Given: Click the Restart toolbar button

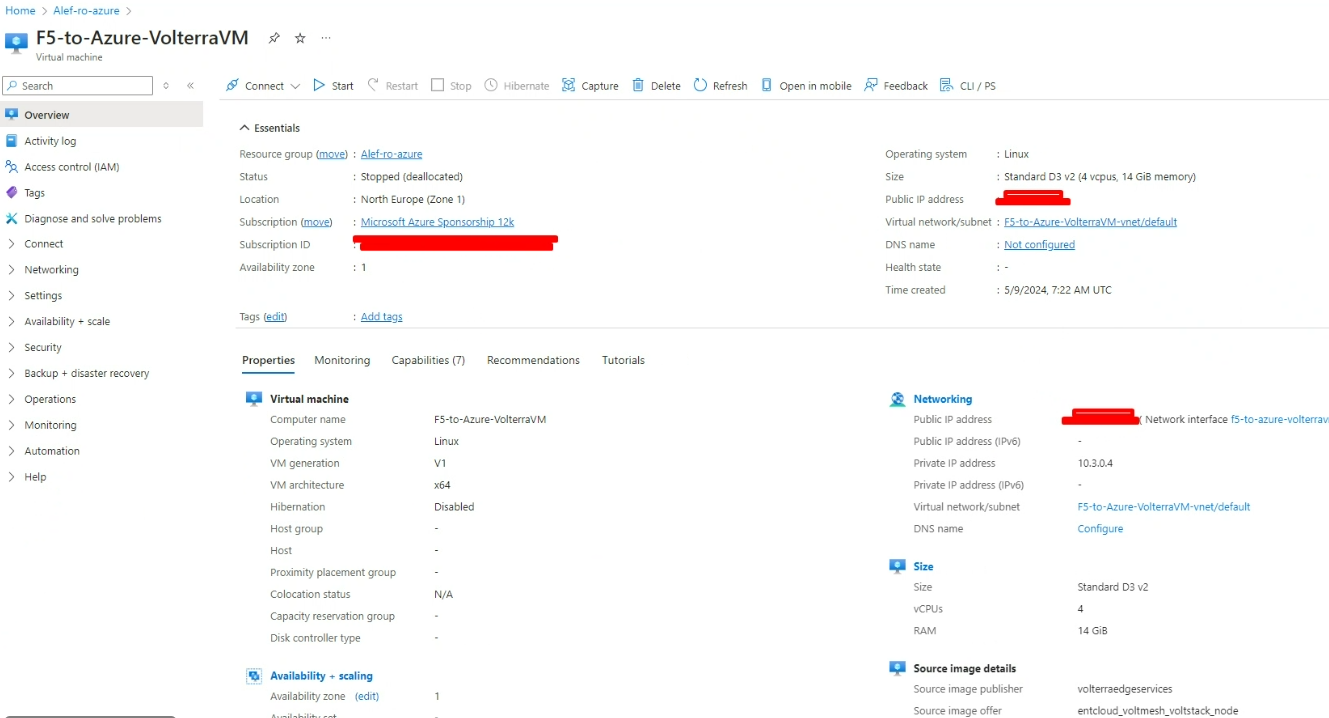Looking at the screenshot, I should [393, 86].
